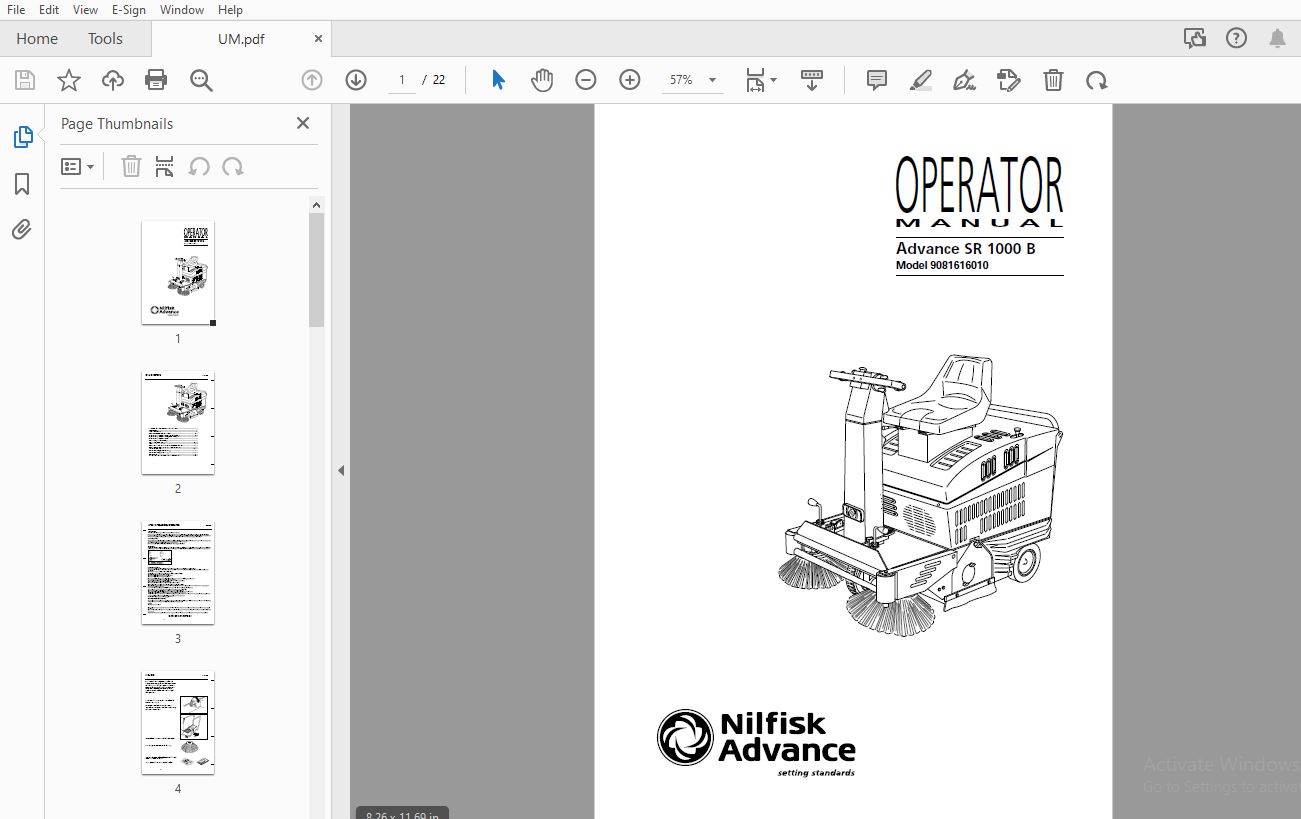Select page 2 thumbnail
Screen dimensions: 1301x819
[178, 423]
